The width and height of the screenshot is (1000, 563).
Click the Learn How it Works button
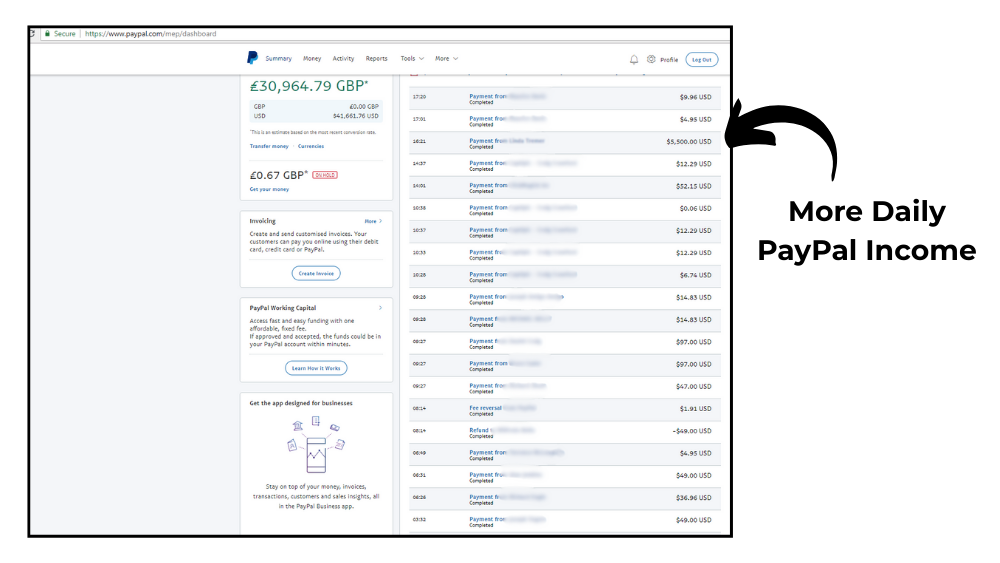316,368
